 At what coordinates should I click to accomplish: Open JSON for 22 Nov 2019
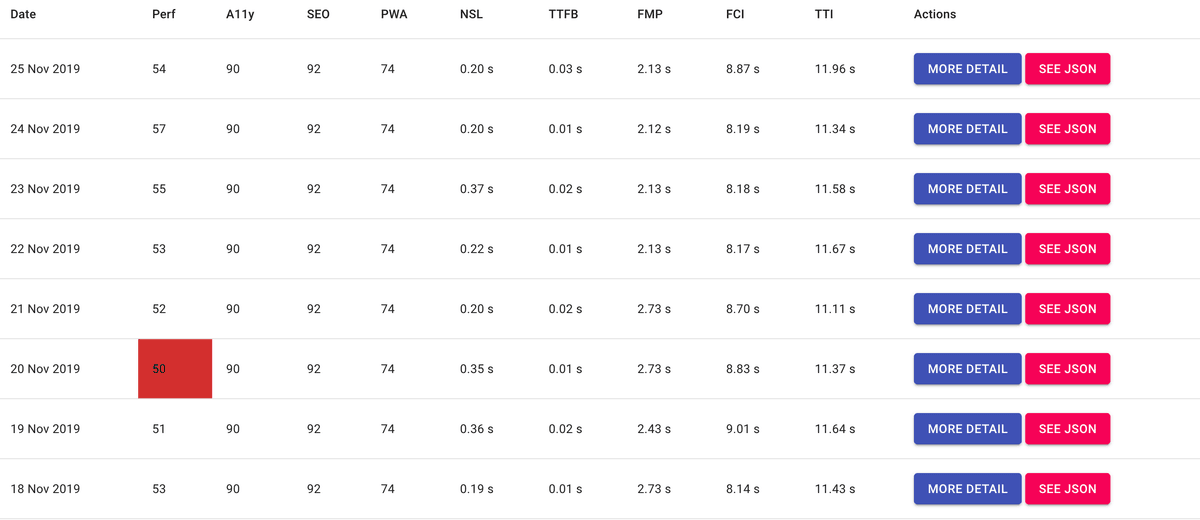[x=1067, y=249]
